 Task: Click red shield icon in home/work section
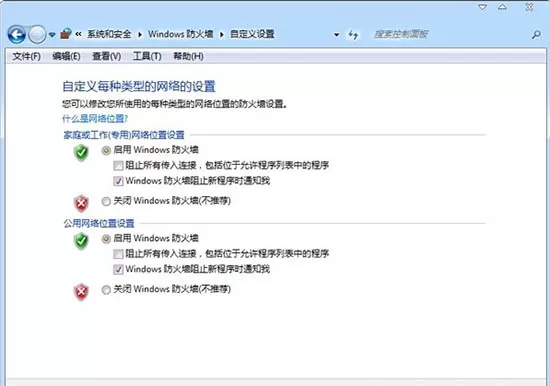tap(81, 203)
